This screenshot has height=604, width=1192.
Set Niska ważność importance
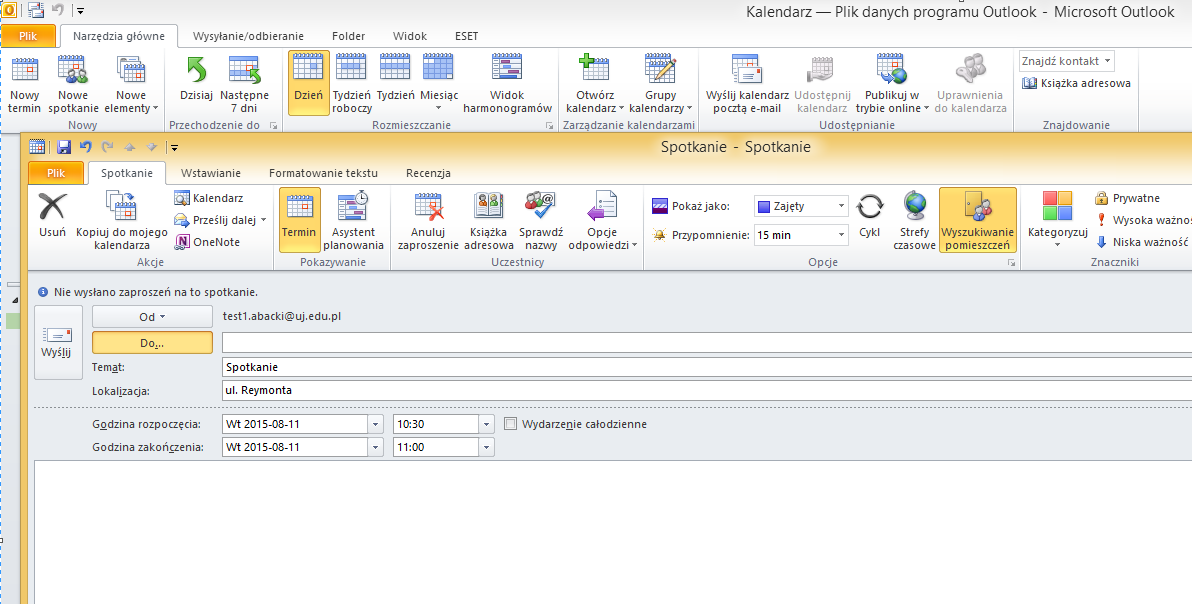(1143, 242)
